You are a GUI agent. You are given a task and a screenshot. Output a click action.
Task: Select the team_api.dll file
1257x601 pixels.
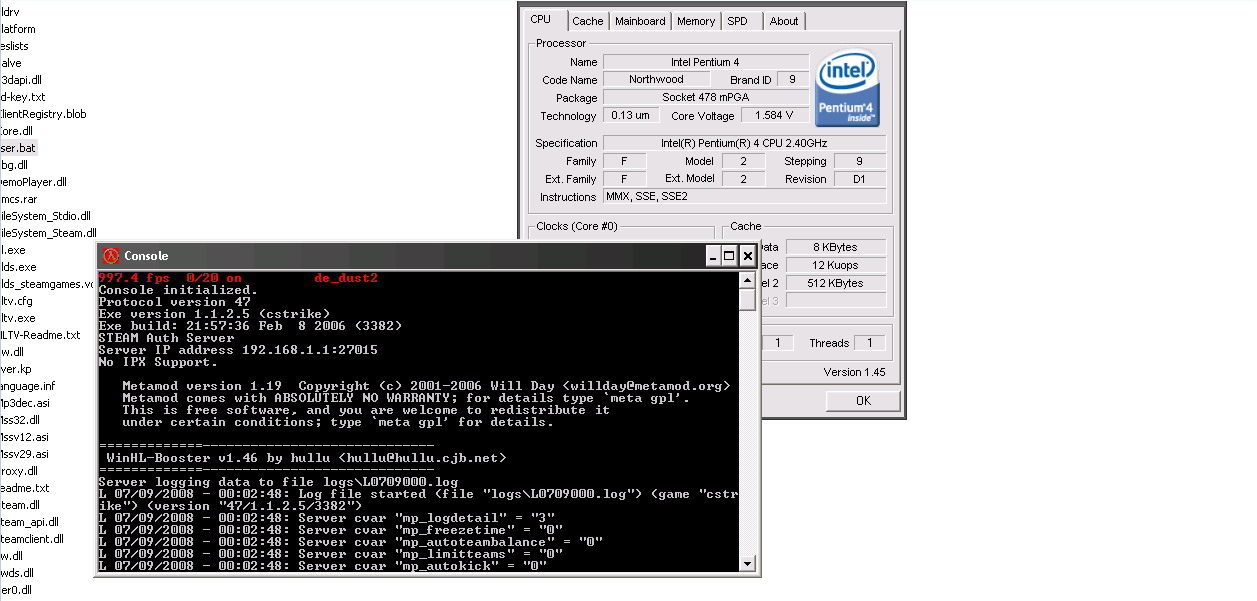[30, 522]
